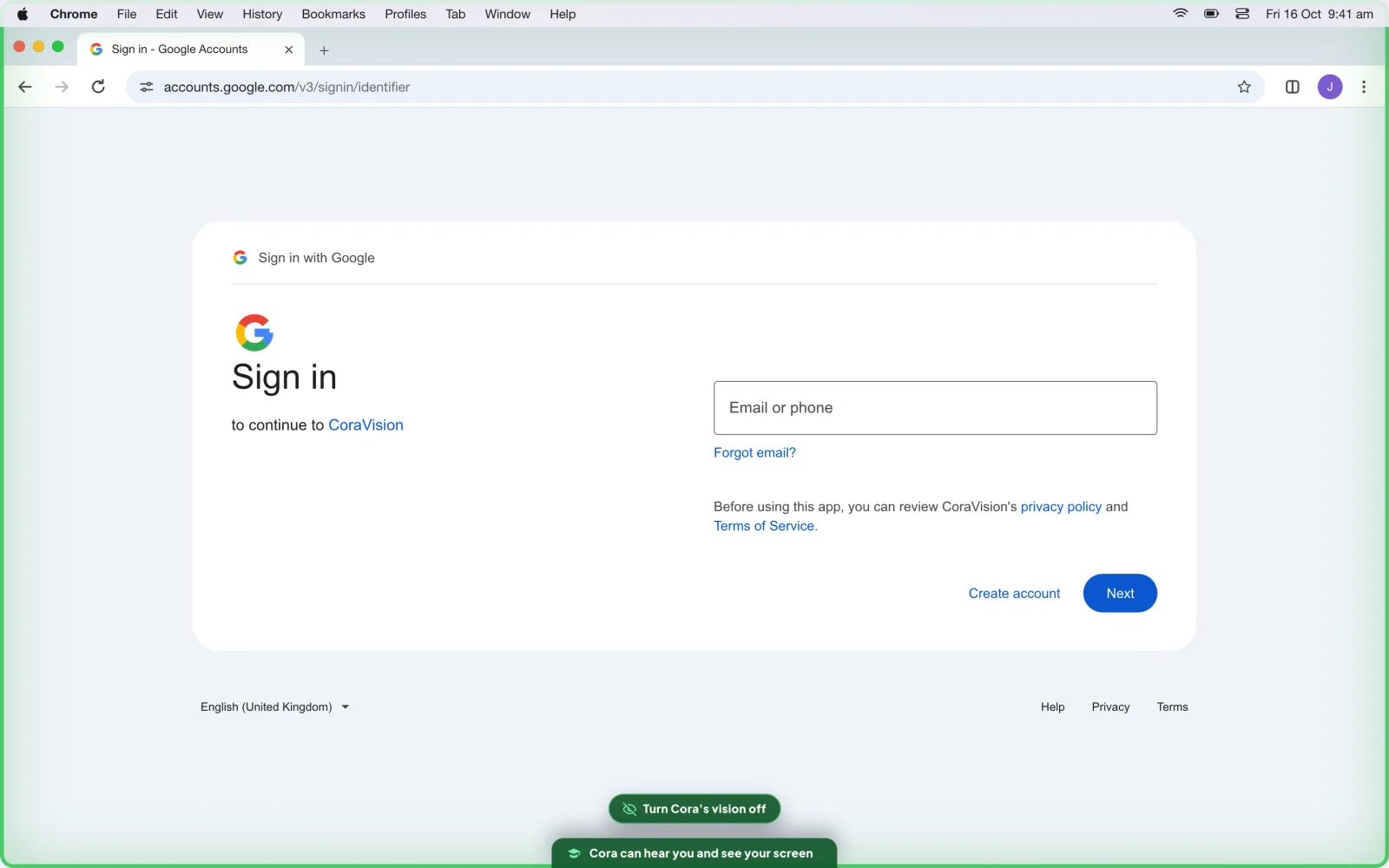Open a new tab with plus icon
This screenshot has height=868, width=1389.
pos(324,50)
